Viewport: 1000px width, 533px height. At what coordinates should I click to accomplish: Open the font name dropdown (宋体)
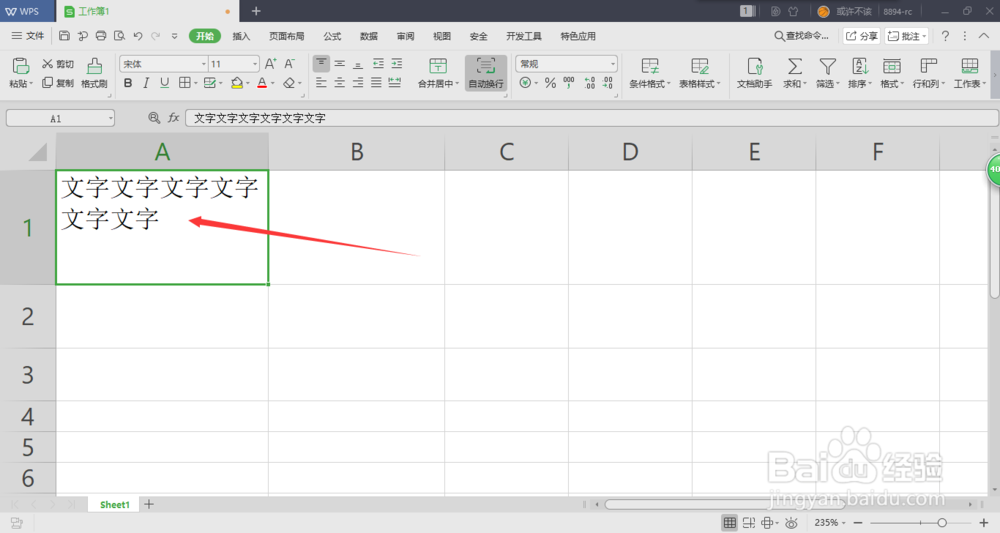203,64
